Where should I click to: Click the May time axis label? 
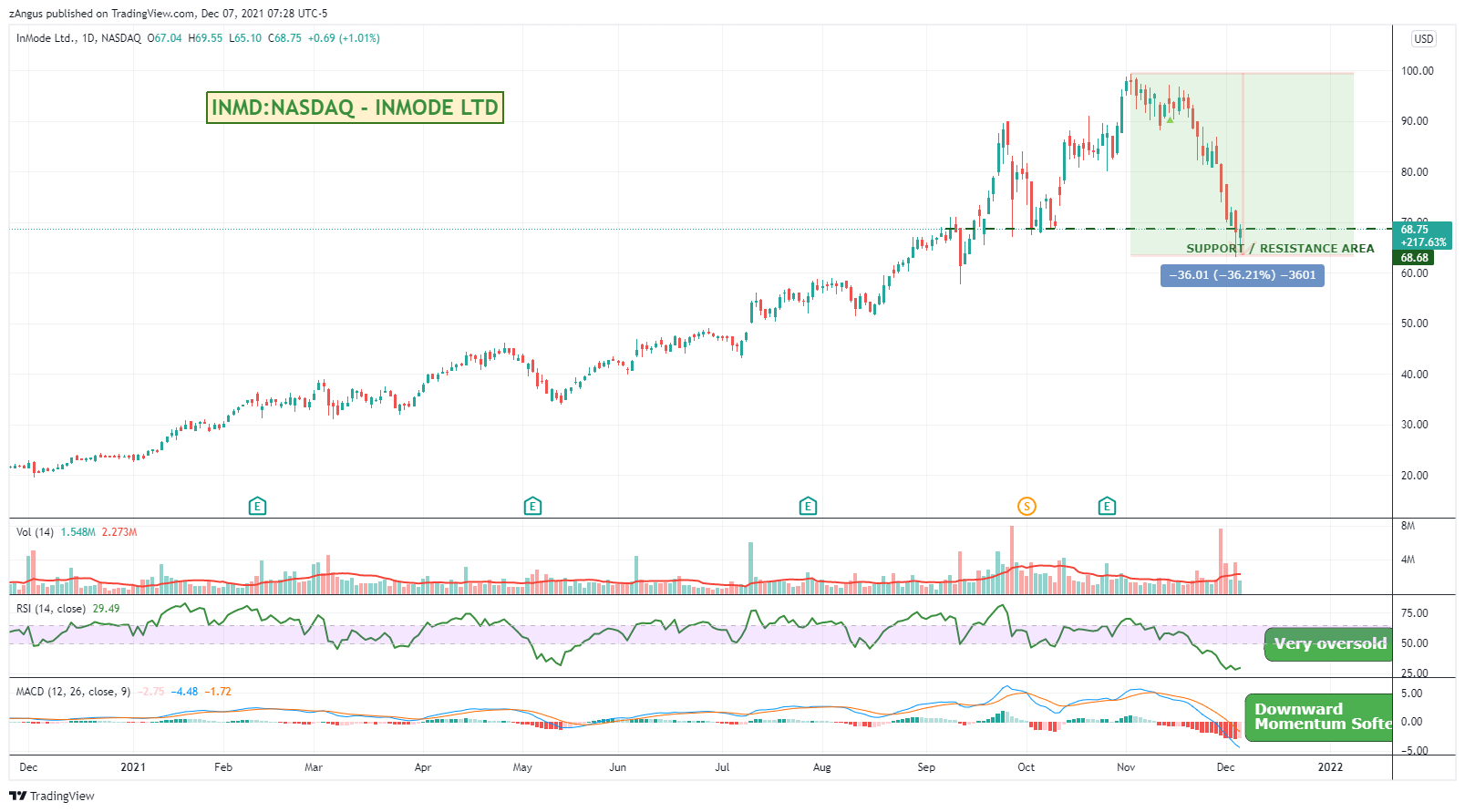[x=522, y=767]
